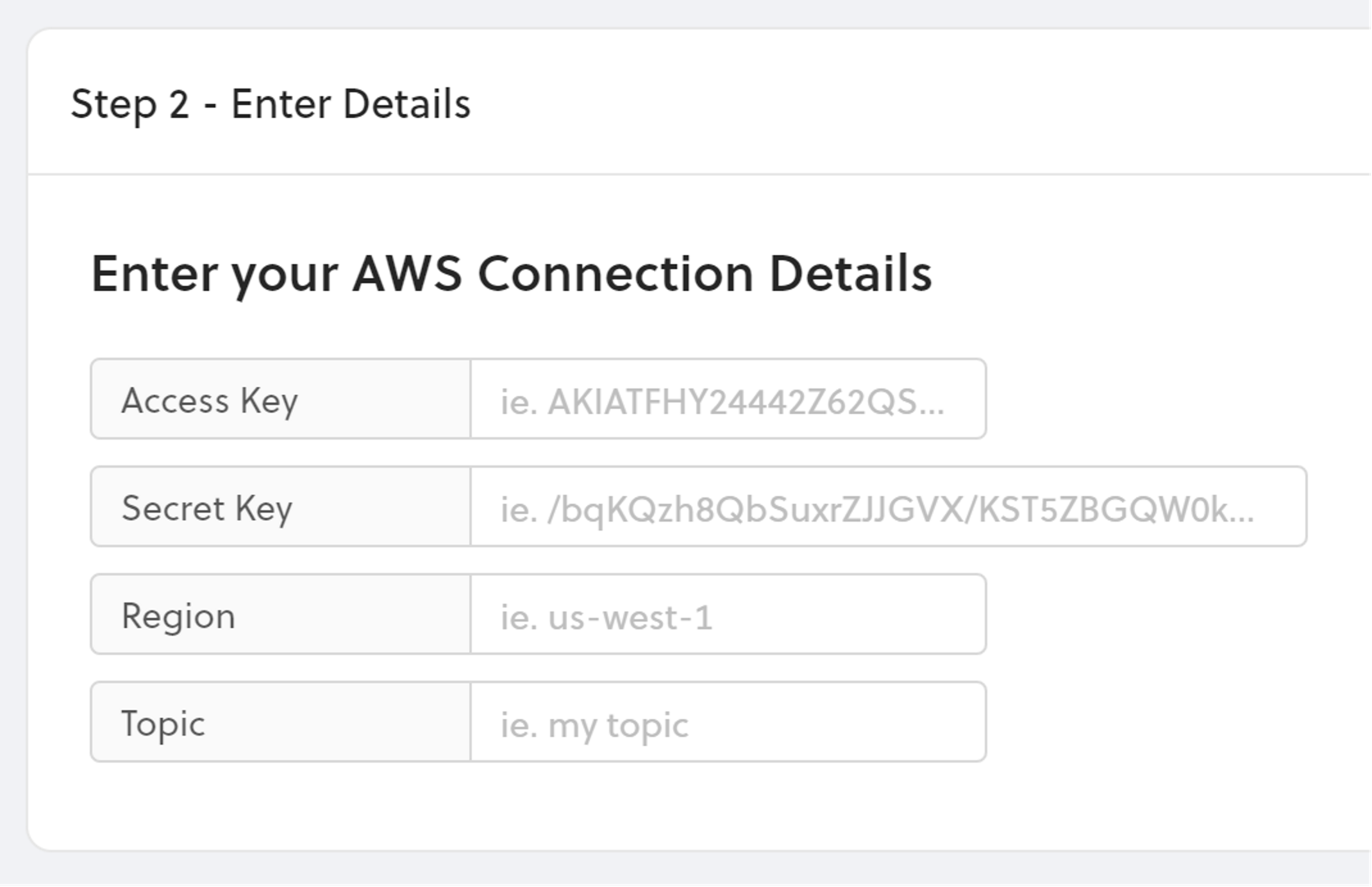Click the word "Enter" in bold heading
The image size is (1372, 887).
(x=155, y=274)
